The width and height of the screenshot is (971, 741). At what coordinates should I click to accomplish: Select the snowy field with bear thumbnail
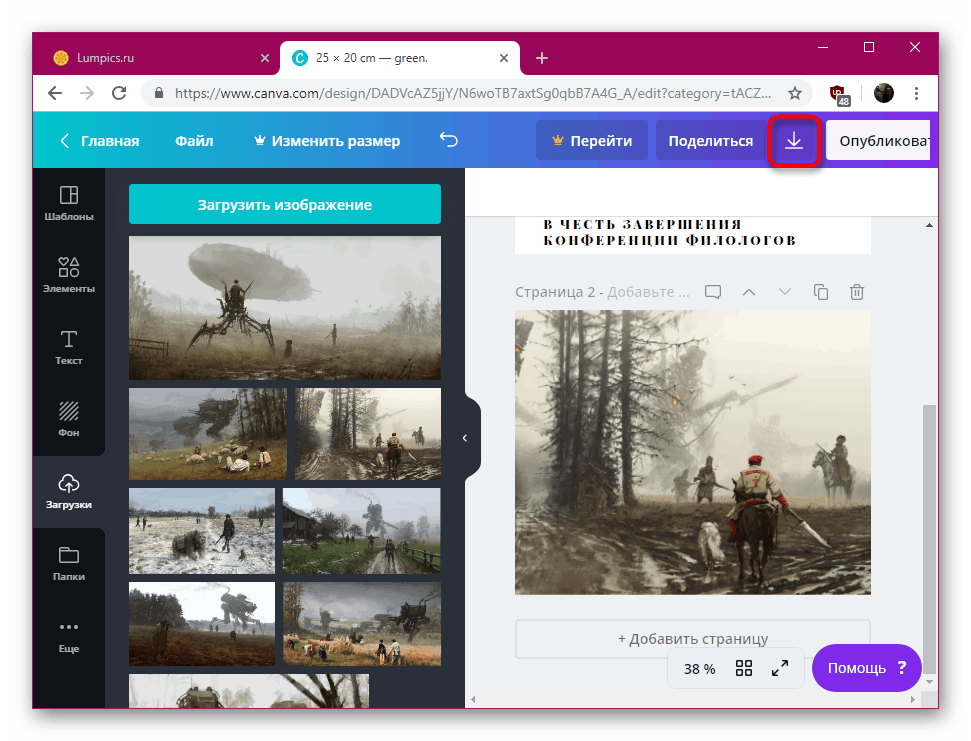click(x=202, y=531)
